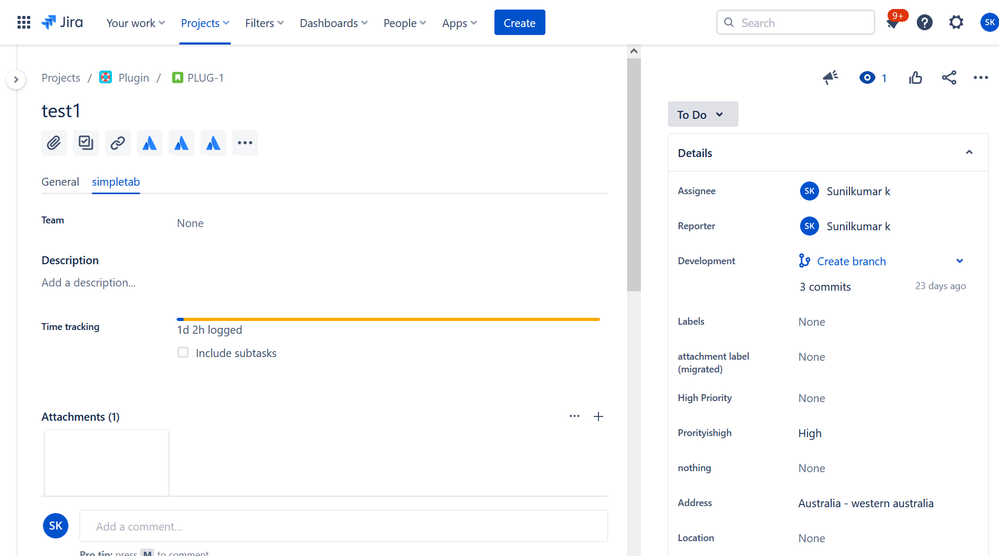
Task: Open the help question mark icon
Action: pyautogui.click(x=924, y=23)
